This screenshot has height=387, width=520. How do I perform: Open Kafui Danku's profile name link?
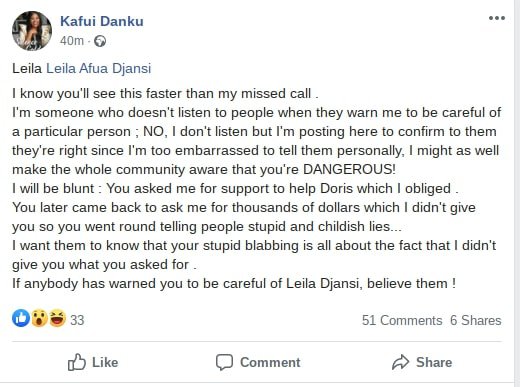[102, 21]
